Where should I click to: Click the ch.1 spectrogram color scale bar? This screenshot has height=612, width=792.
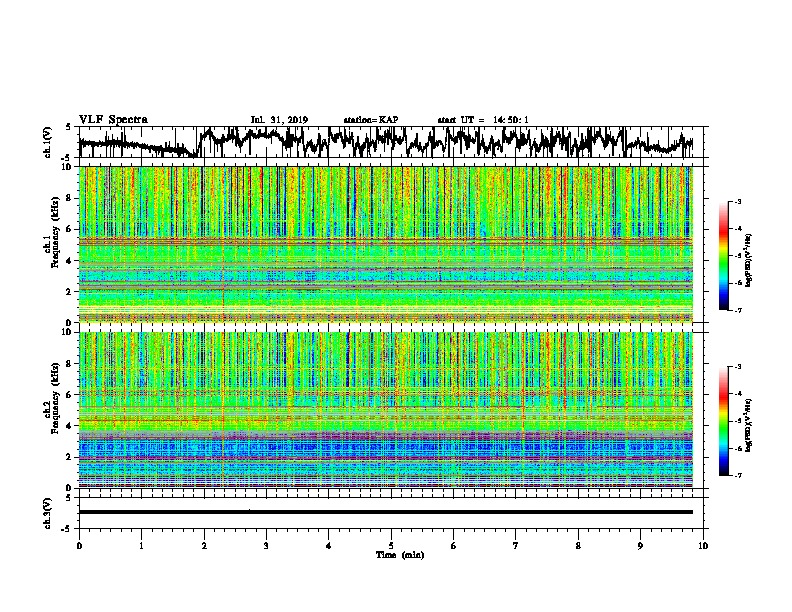click(723, 256)
